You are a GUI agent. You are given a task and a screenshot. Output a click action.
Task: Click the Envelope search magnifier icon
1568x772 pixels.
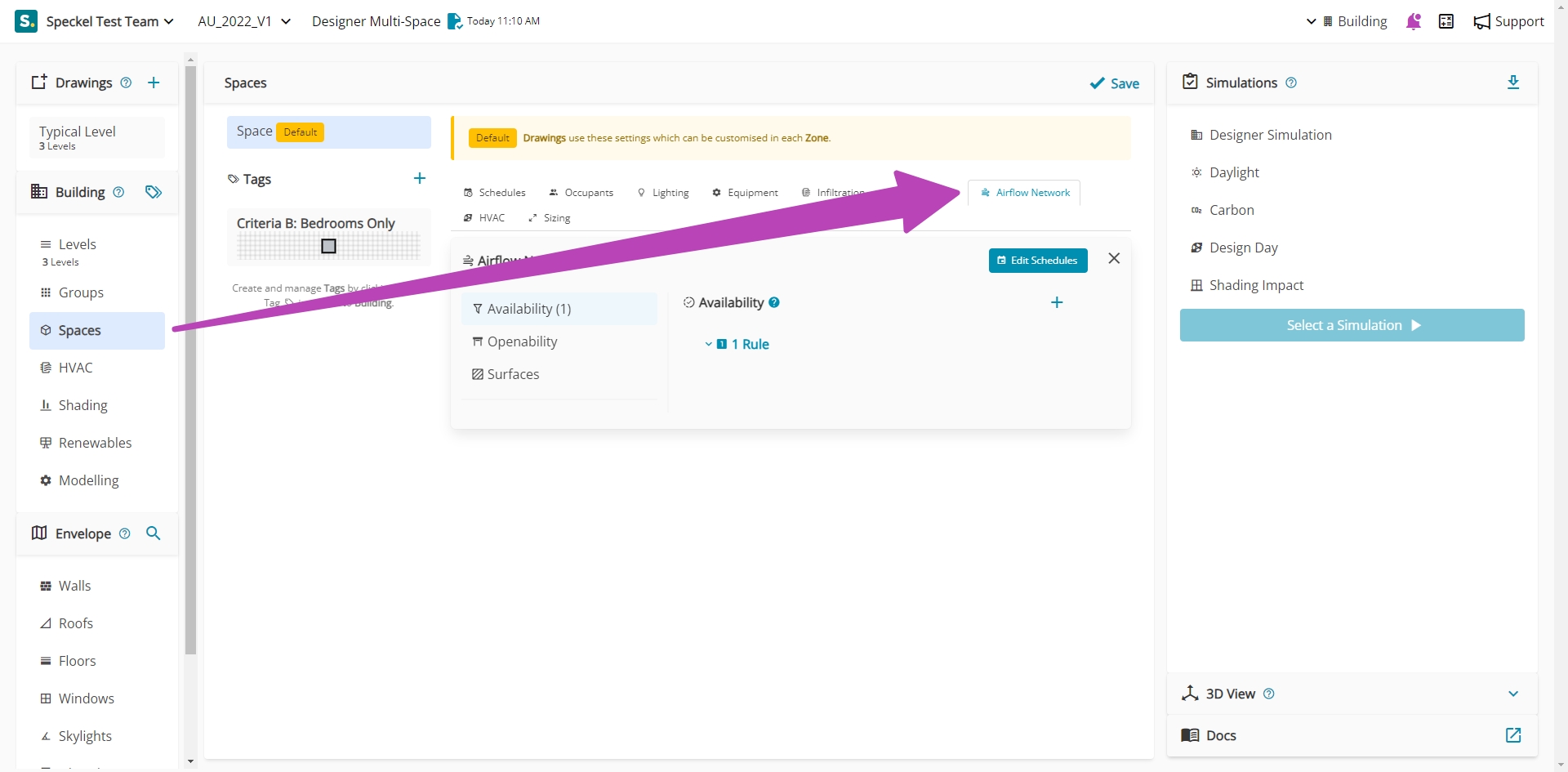coord(153,533)
